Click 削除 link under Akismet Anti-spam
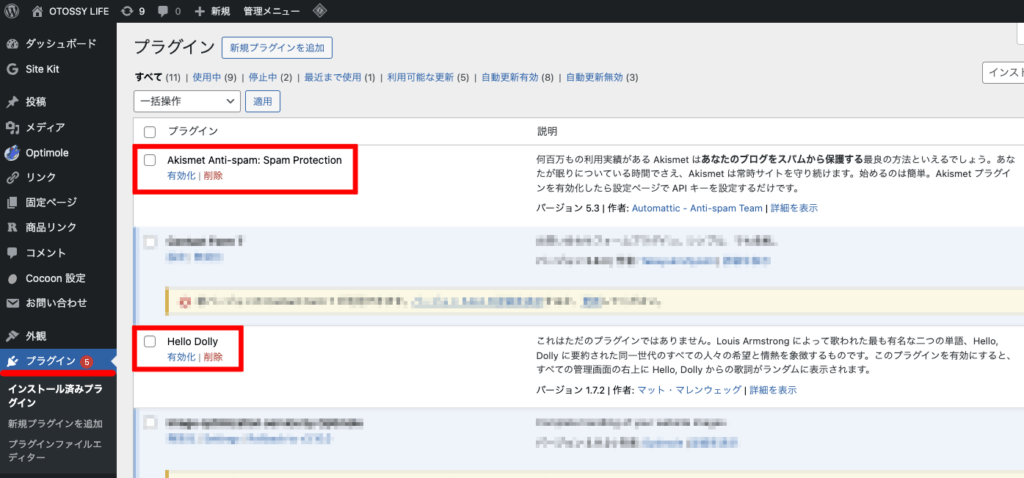Screen dimensions: 1024x478 coord(213,175)
